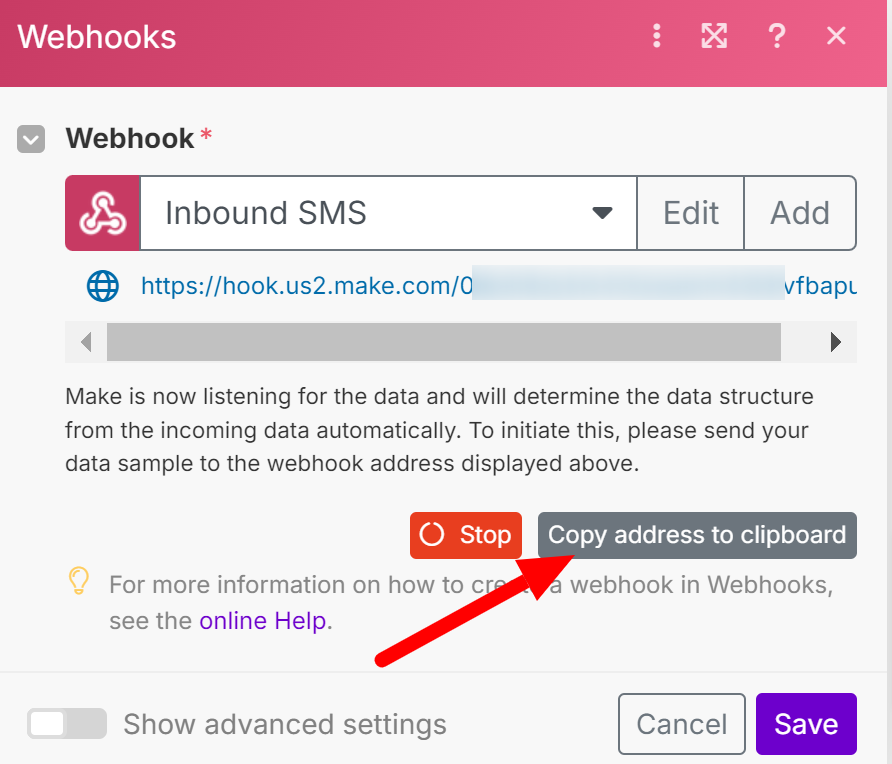892x764 pixels.
Task: Click the horizontal URL scrollbar thumb
Action: [x=443, y=342]
